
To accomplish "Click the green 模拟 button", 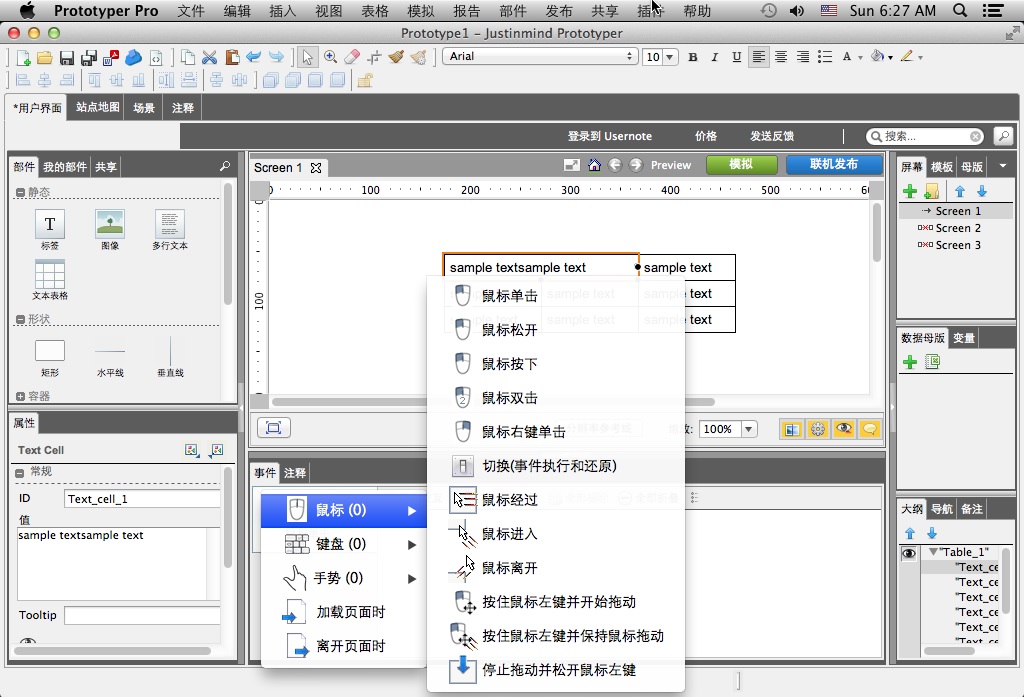I will click(x=741, y=165).
